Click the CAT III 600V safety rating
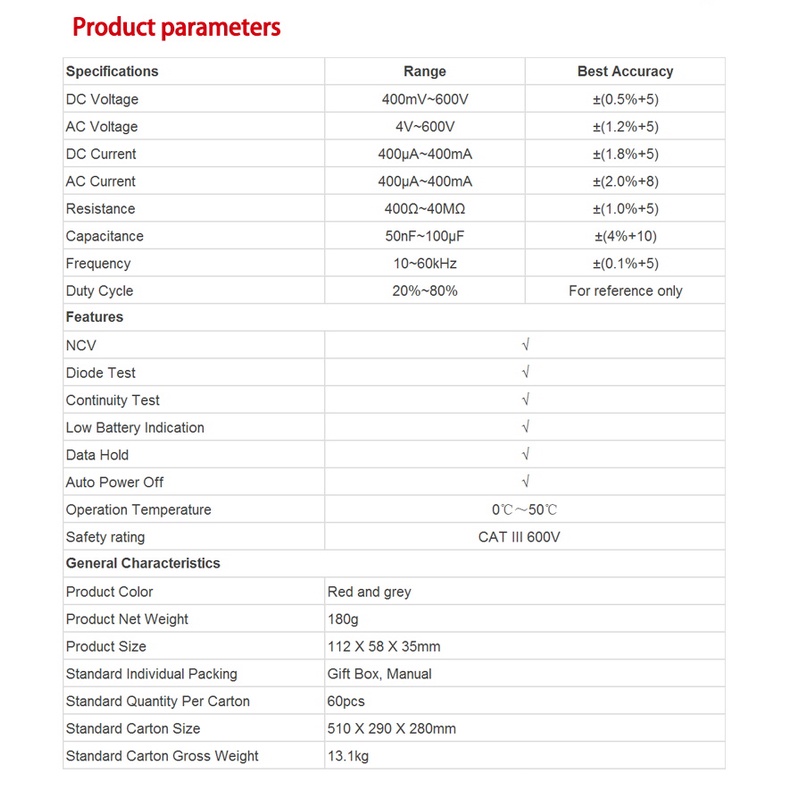 pos(519,537)
